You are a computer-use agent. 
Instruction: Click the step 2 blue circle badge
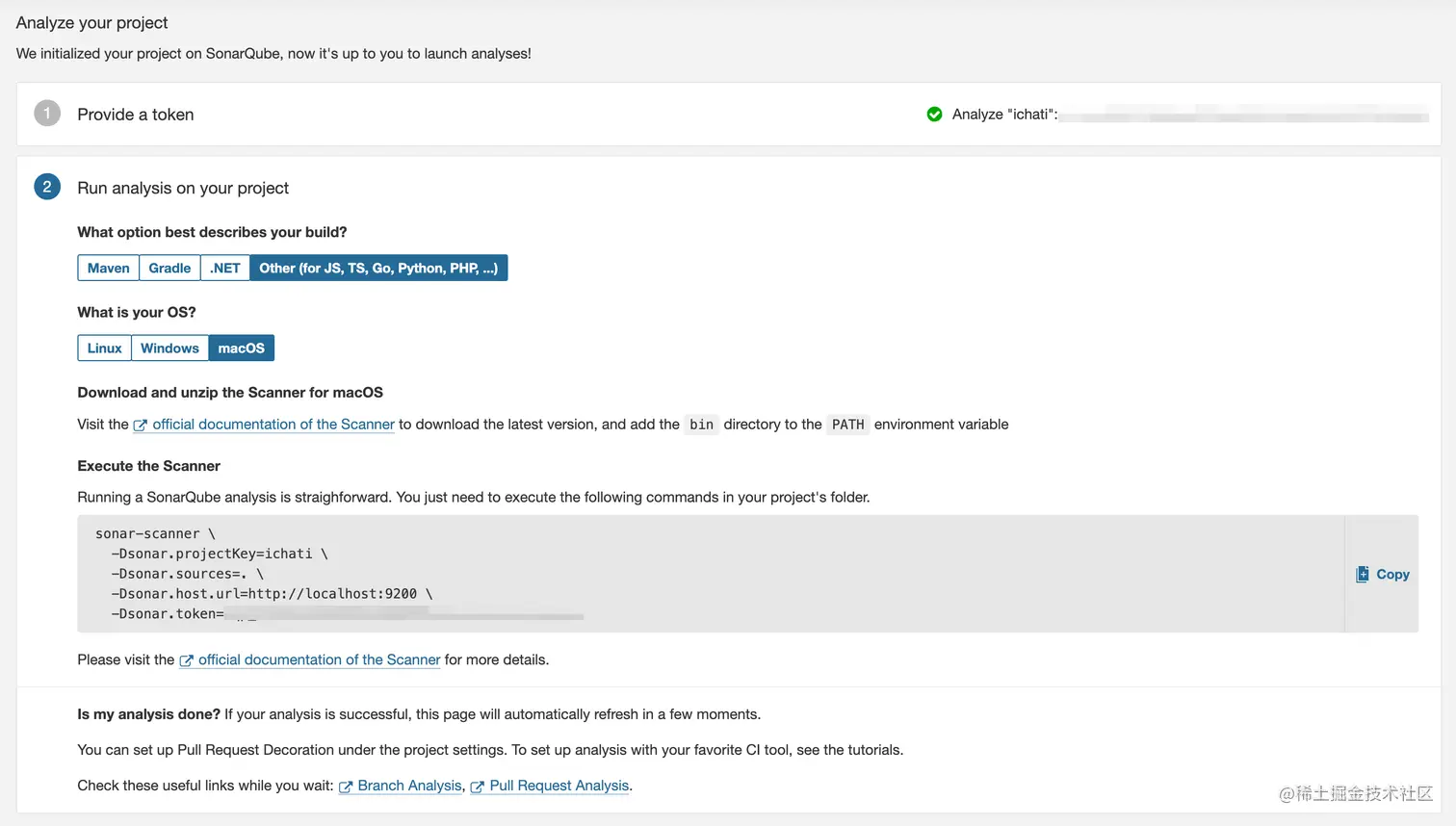click(47, 187)
